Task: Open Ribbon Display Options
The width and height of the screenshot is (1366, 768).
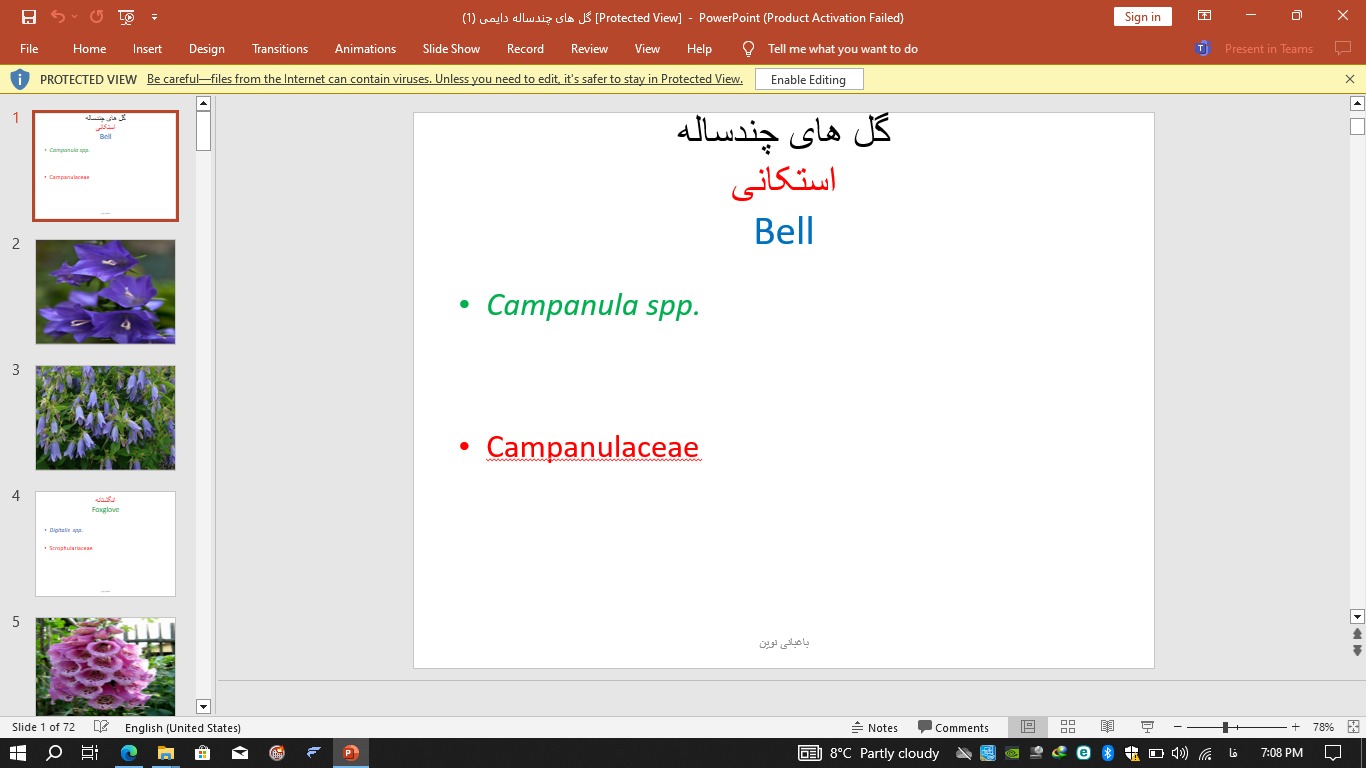Action: tap(1205, 16)
